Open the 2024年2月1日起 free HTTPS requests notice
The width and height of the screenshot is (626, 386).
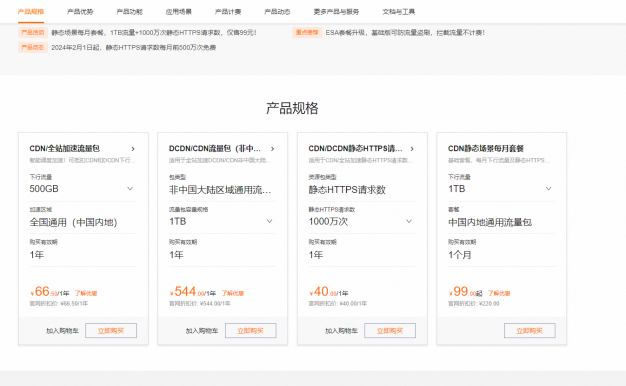click(x=134, y=48)
